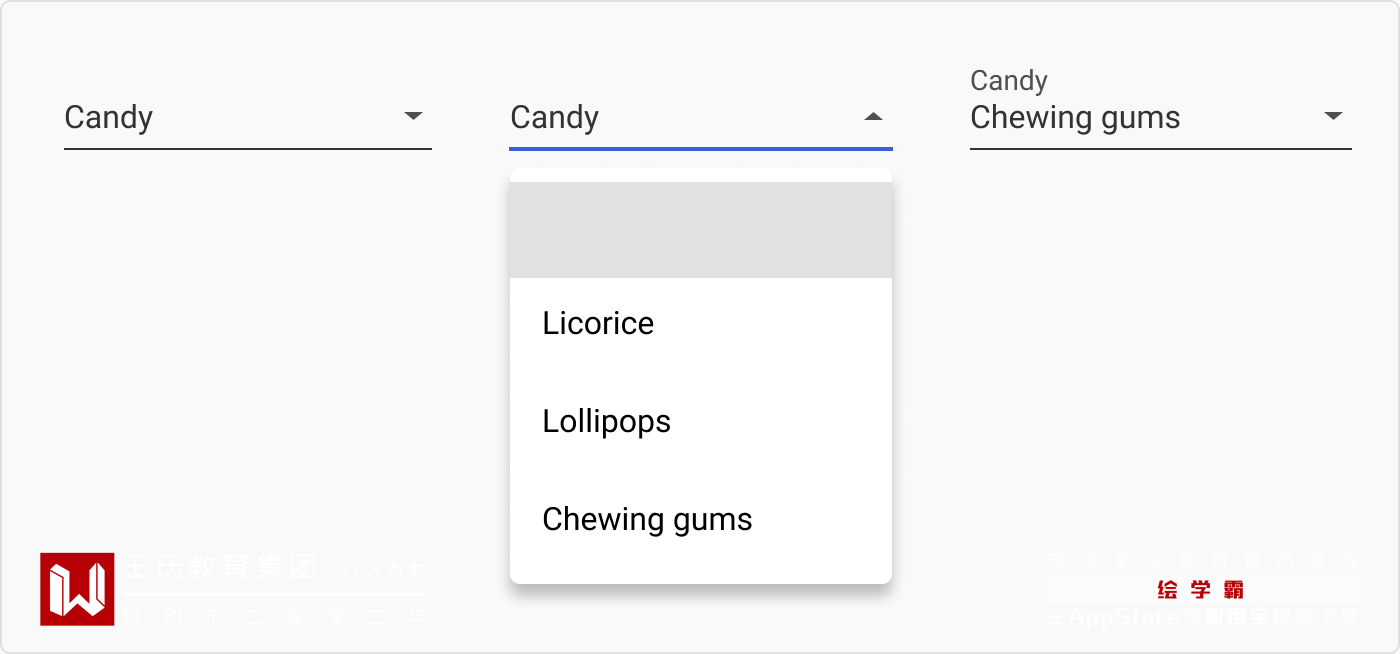Collapse the open Candy menu via up arrow

click(873, 117)
